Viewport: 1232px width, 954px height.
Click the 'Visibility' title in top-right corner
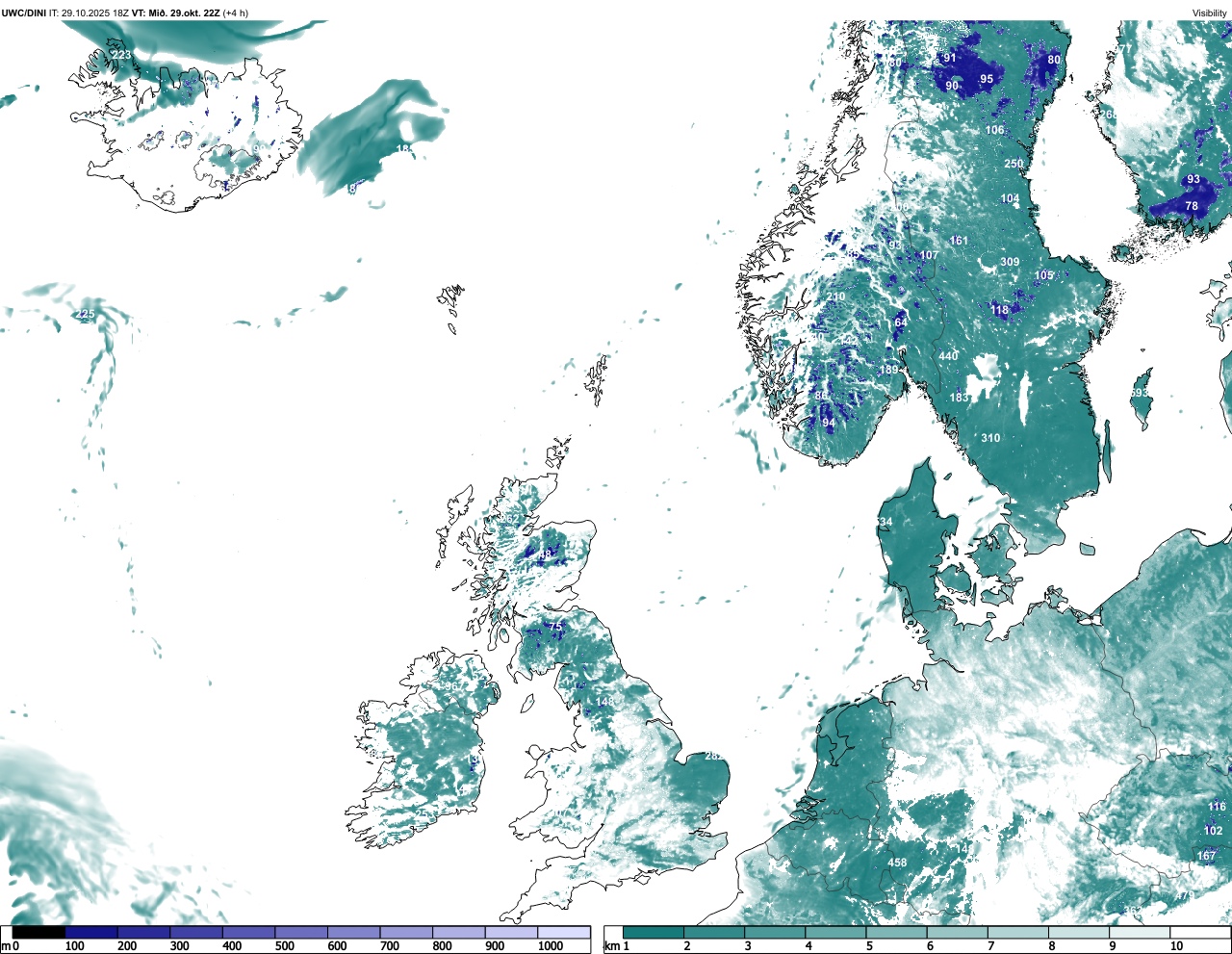coord(1210,13)
